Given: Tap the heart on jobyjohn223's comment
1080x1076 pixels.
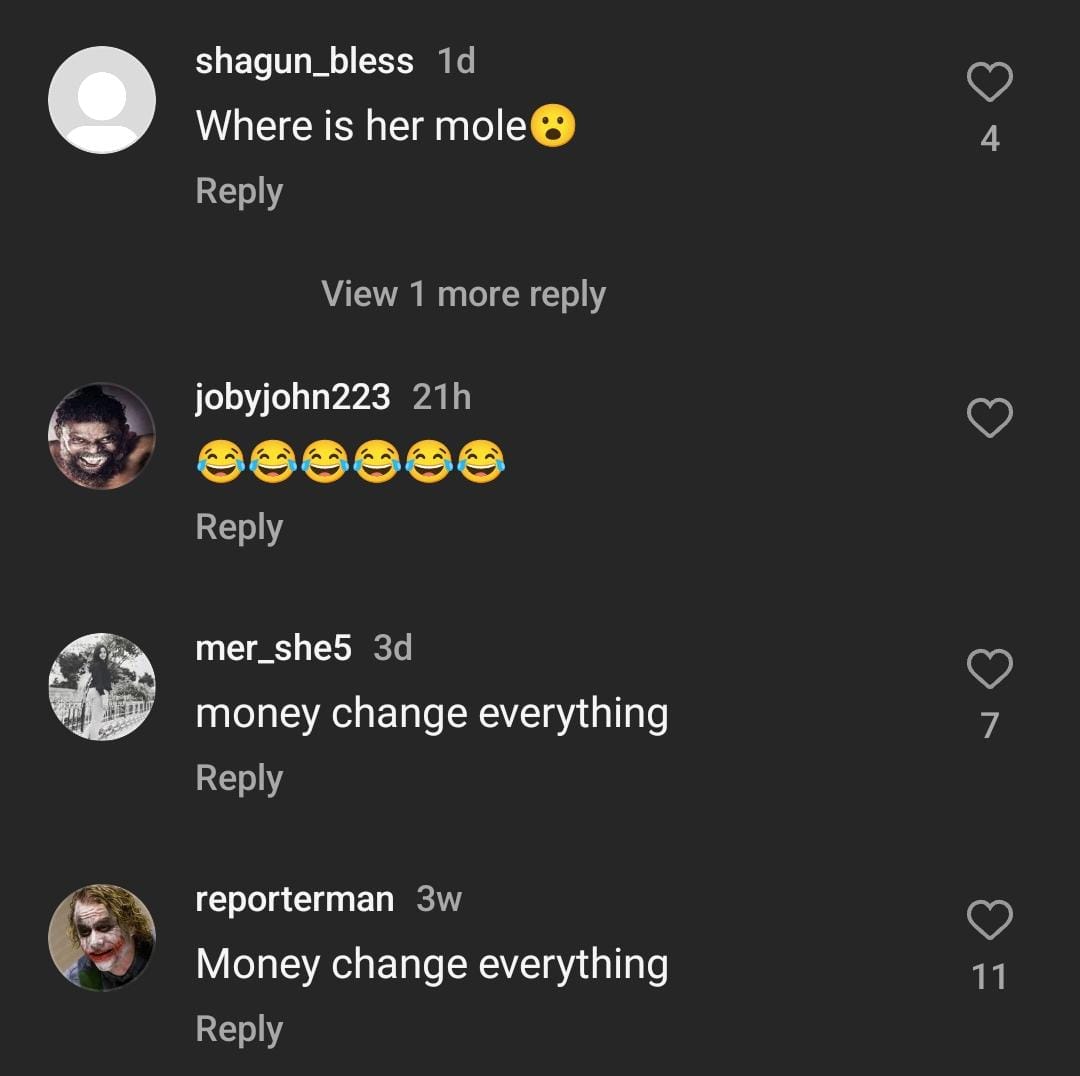Looking at the screenshot, I should pos(990,418).
